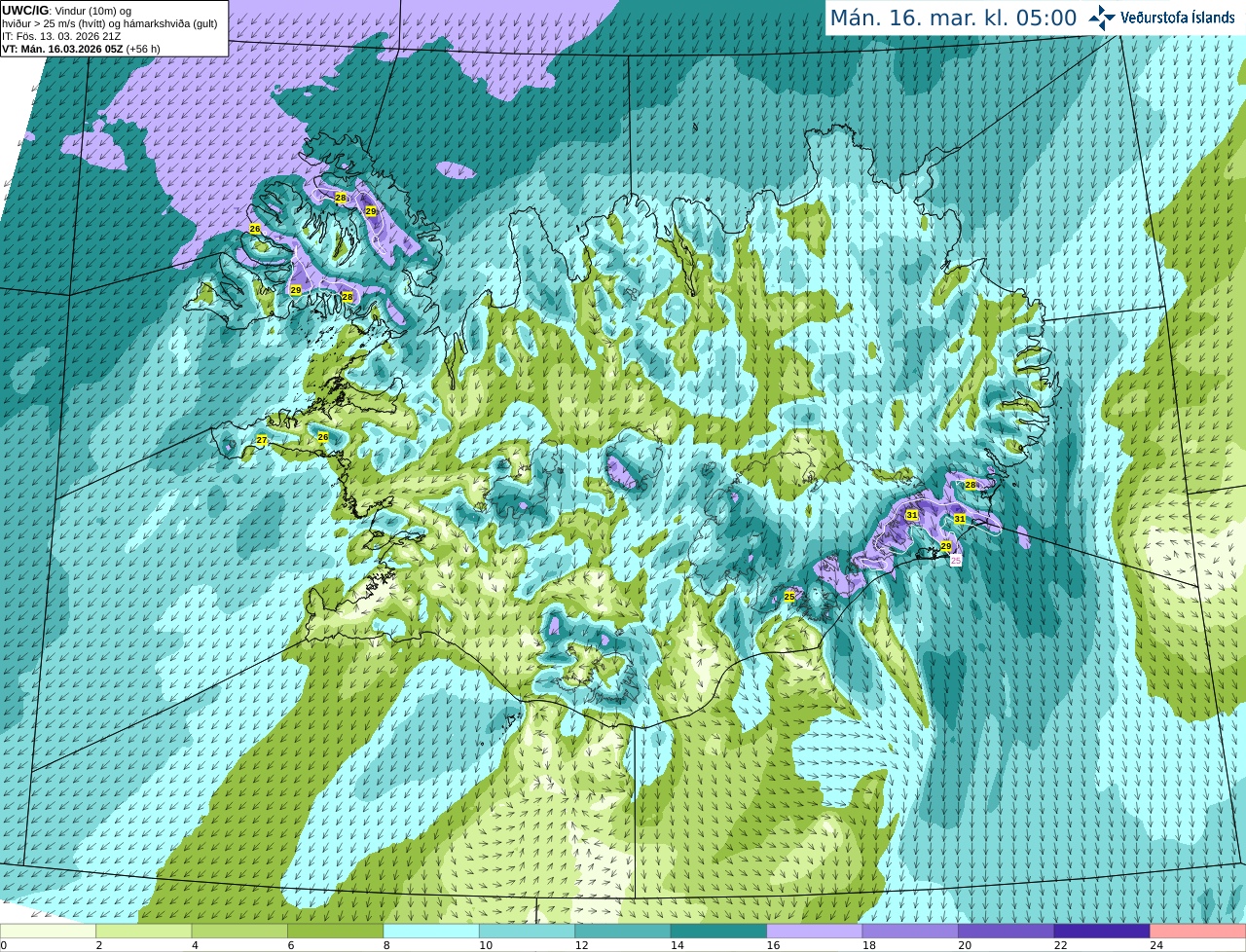Click the legend tick number 8

pyautogui.click(x=386, y=945)
